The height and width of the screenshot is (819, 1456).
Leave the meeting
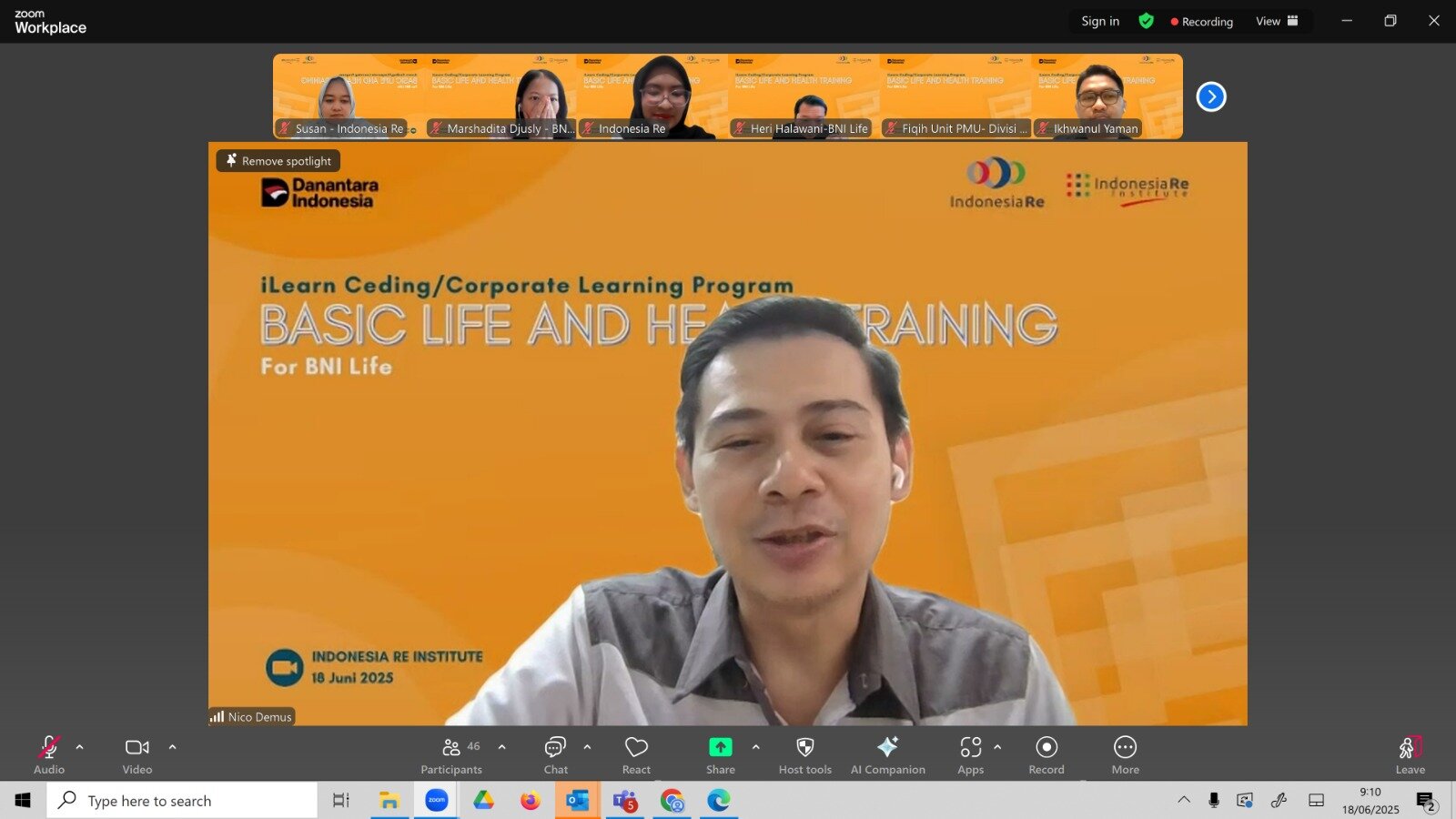[x=1410, y=755]
